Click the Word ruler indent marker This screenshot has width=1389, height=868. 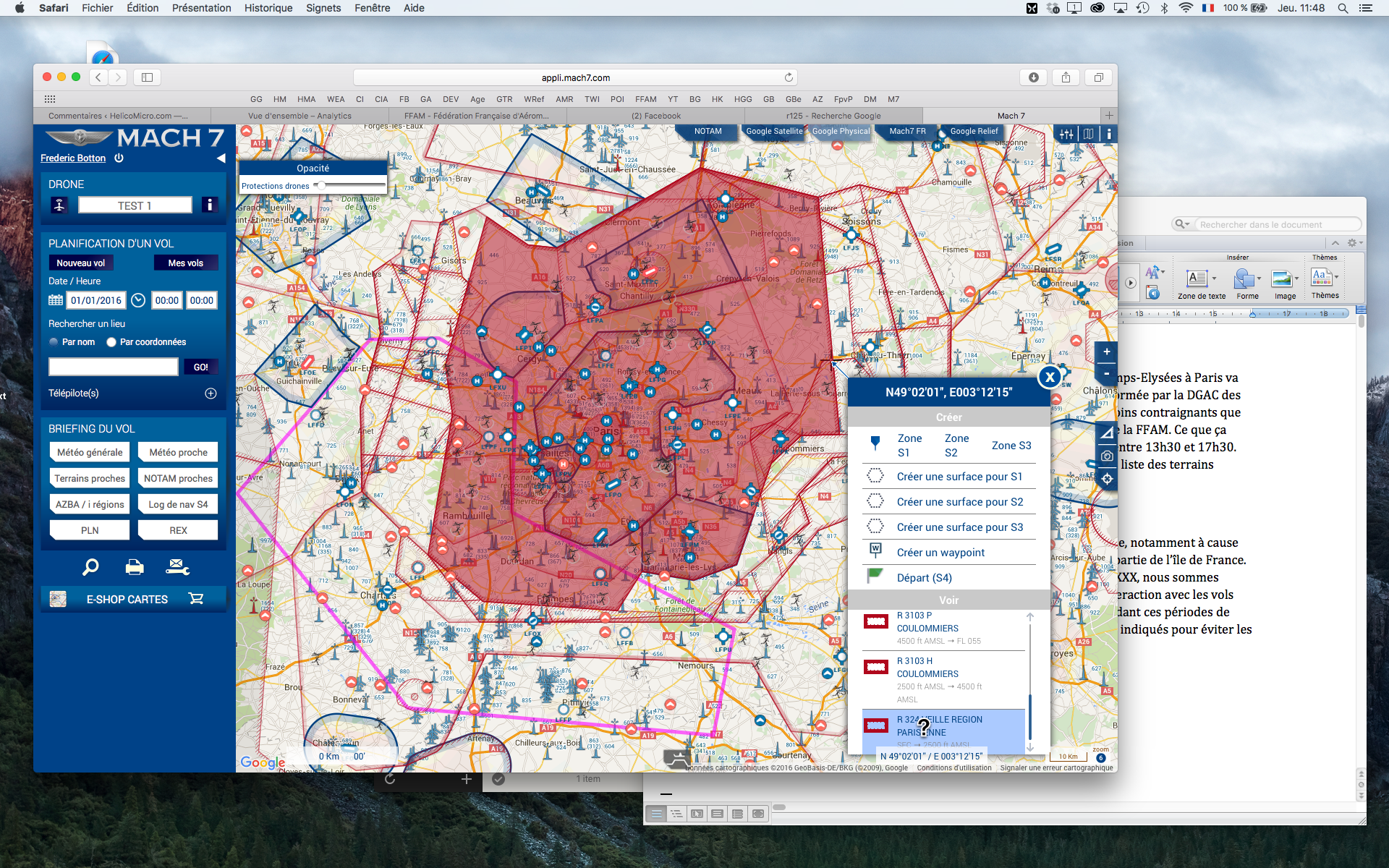click(x=1253, y=314)
